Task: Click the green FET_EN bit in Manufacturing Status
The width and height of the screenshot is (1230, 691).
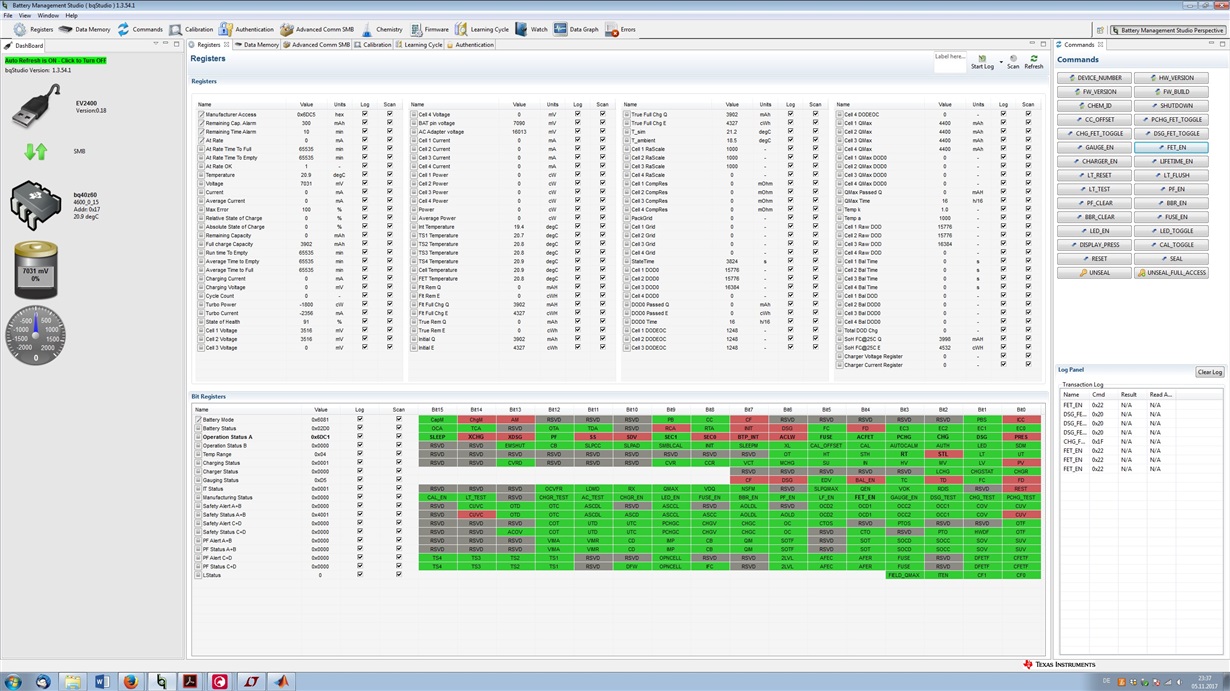Action: point(865,497)
